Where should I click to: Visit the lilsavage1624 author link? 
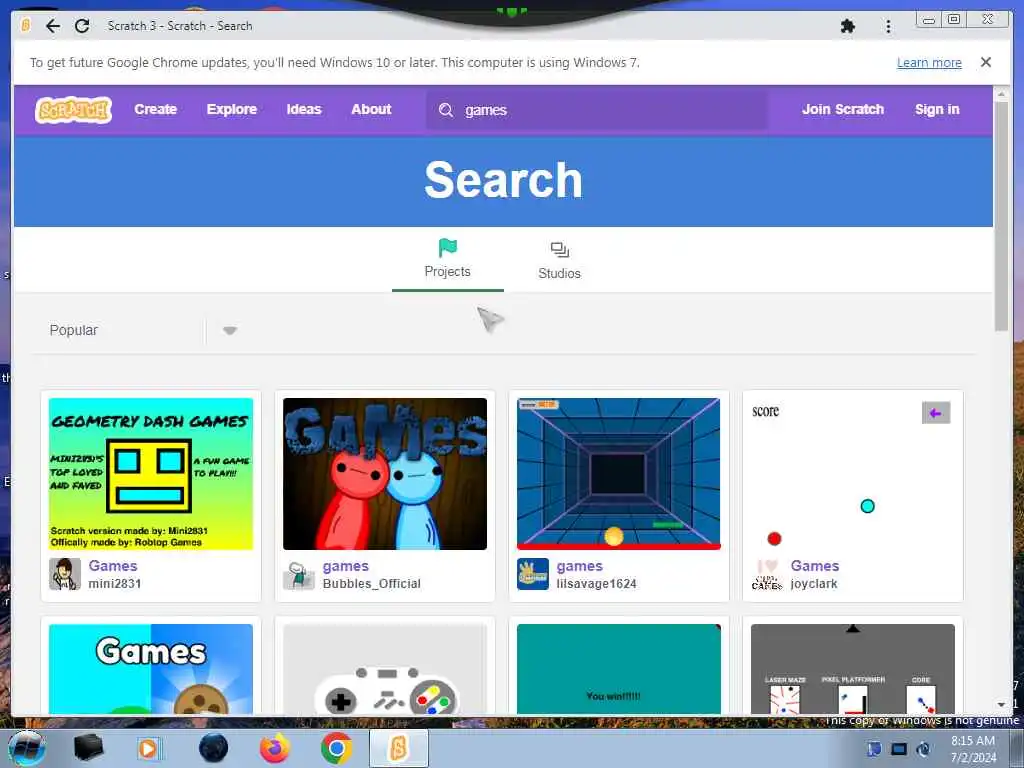point(596,584)
